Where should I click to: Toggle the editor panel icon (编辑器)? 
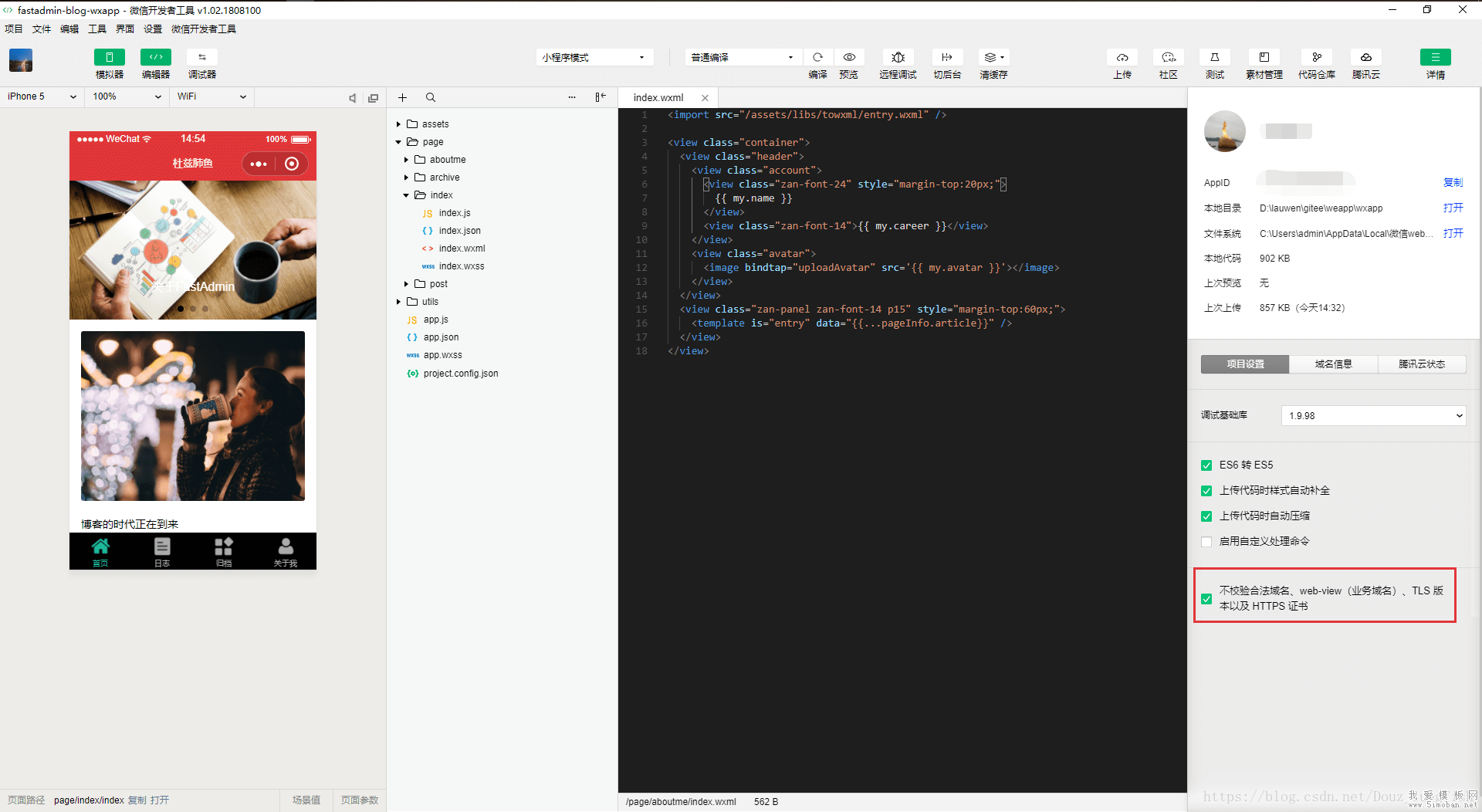pyautogui.click(x=155, y=58)
